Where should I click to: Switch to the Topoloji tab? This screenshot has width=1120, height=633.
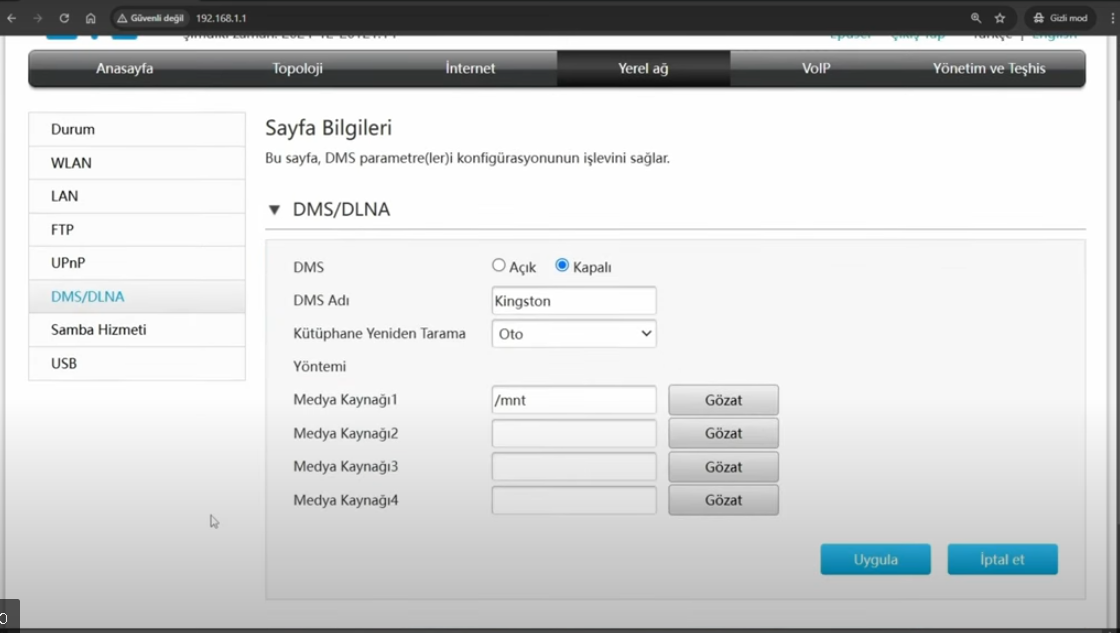pos(296,68)
